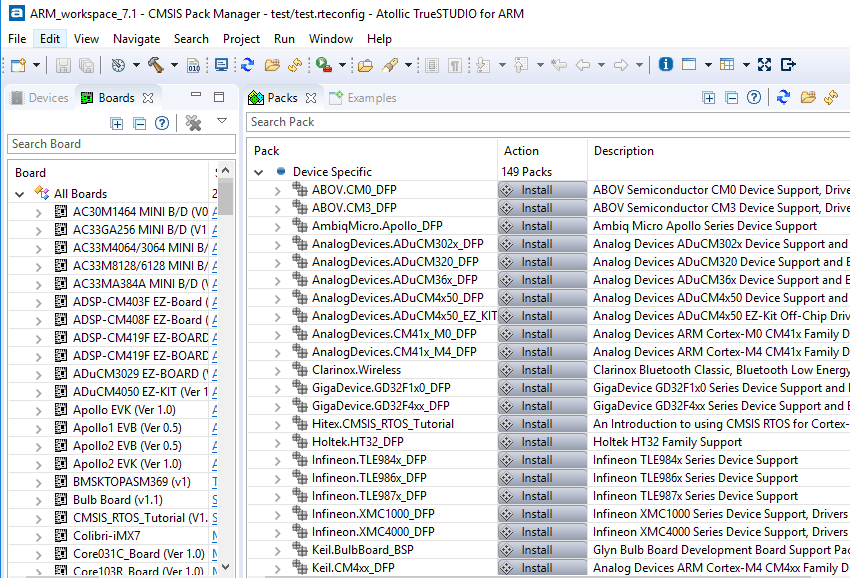The height and width of the screenshot is (578, 850).
Task: Install the Hitex.CMSIS_RTOS_Tutorial pack
Action: [x=542, y=423]
